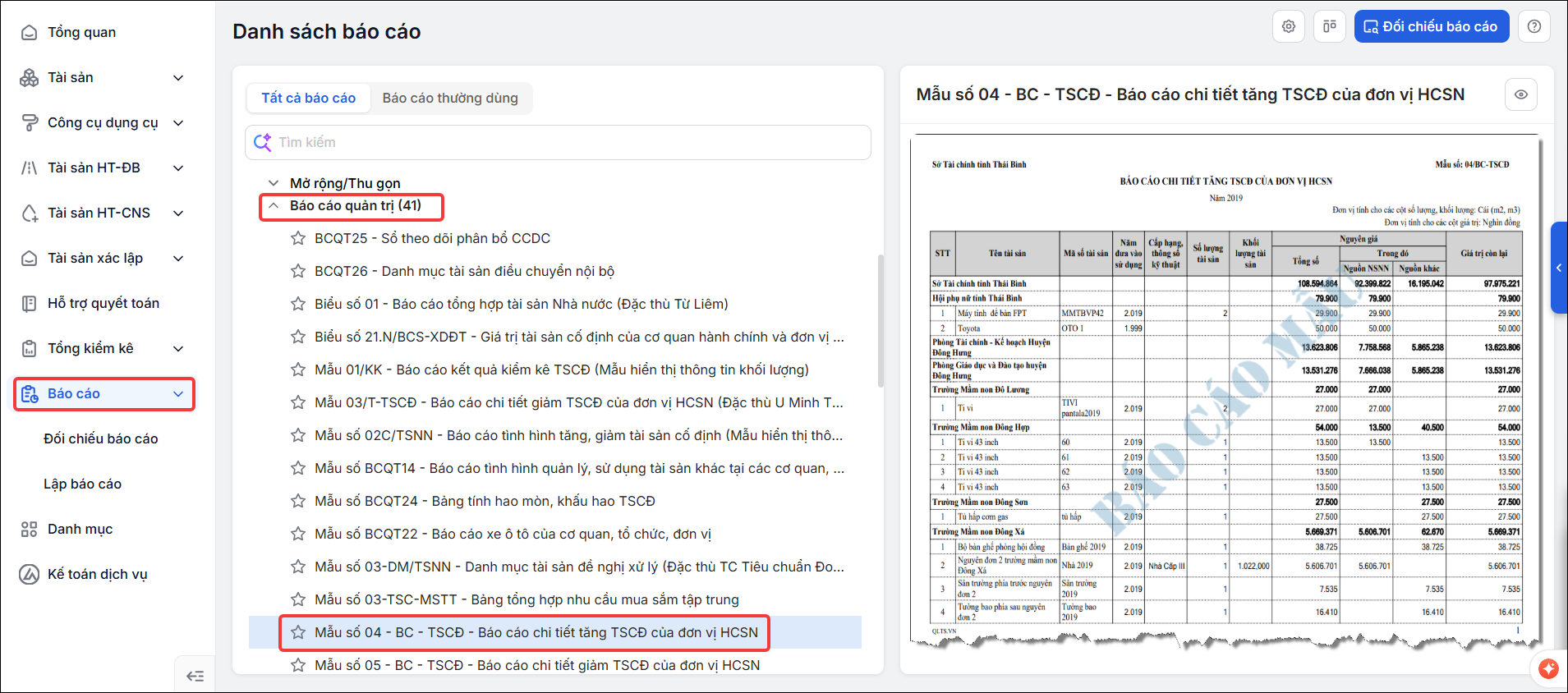The height and width of the screenshot is (693, 1568).
Task: Open Mẫu số 03-TSC-MSTT report
Action: click(526, 599)
